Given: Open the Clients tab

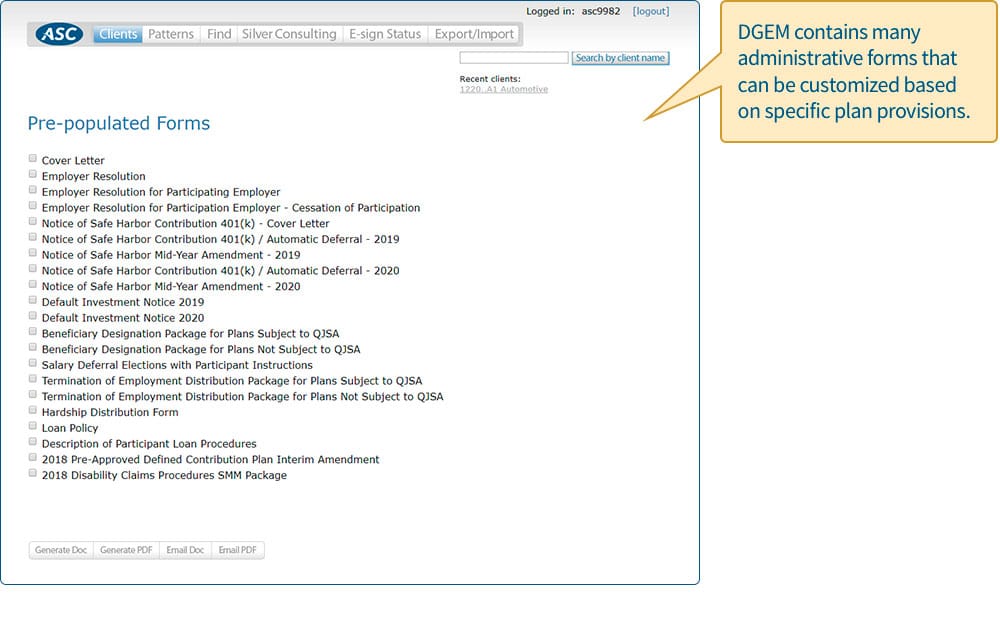Looking at the screenshot, I should click(x=118, y=34).
